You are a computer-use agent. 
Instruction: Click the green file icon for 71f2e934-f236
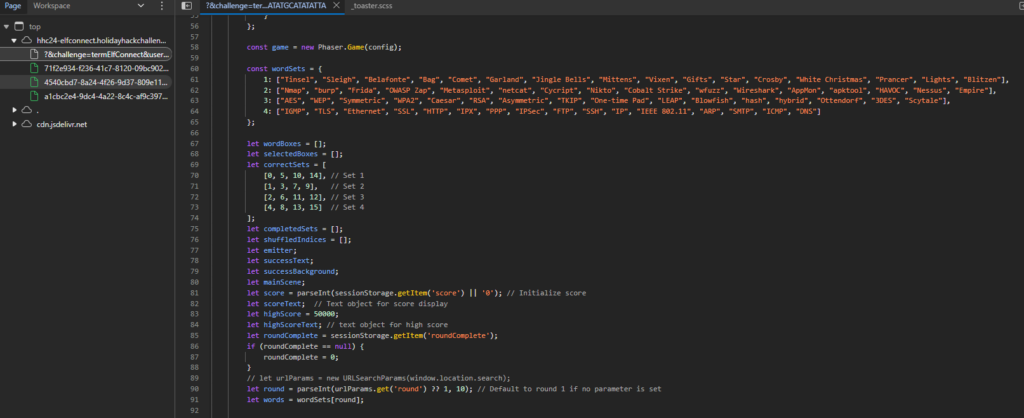coord(36,68)
